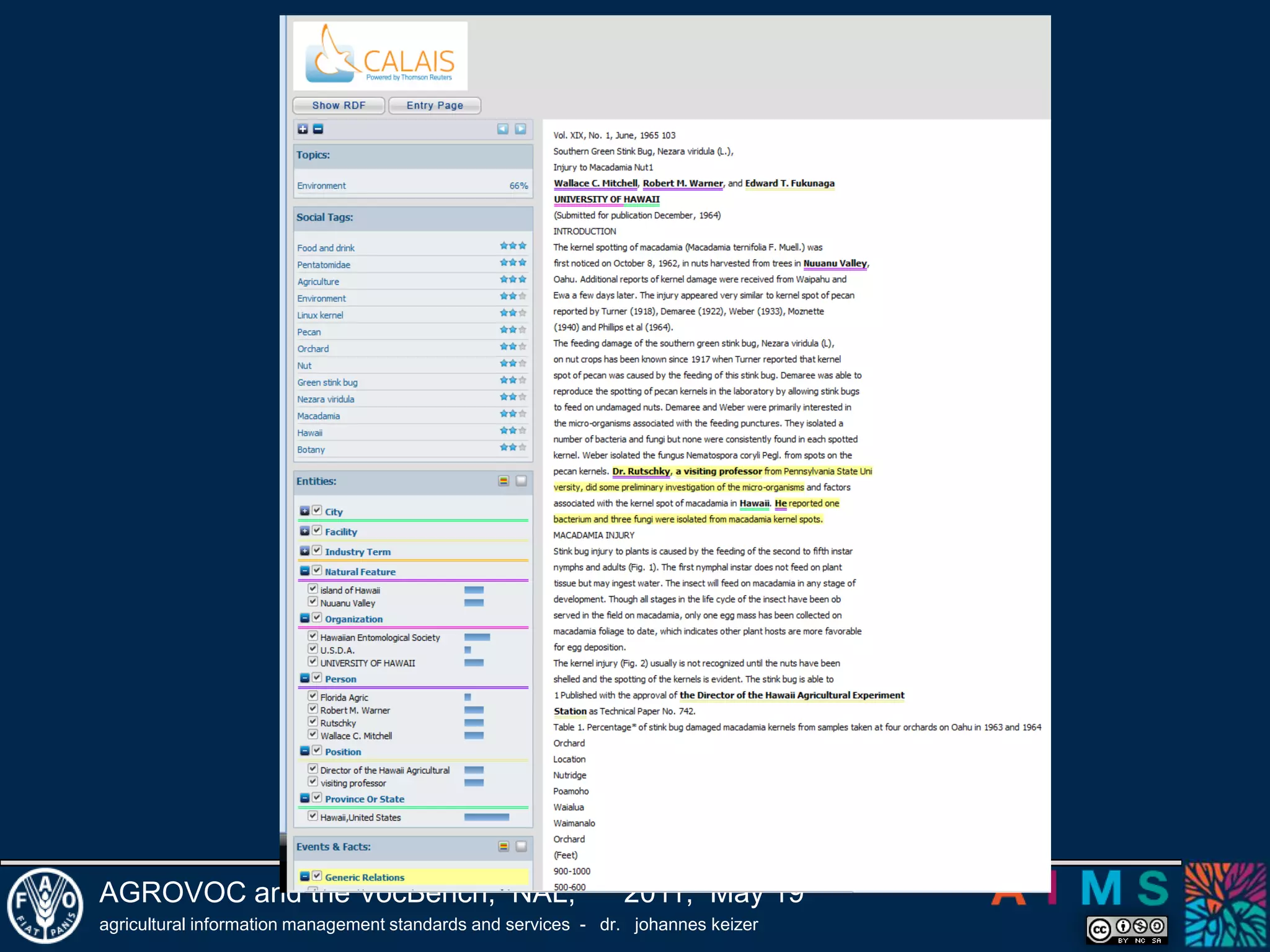
Task: Click star rating beside Agriculture tag
Action: point(513,280)
